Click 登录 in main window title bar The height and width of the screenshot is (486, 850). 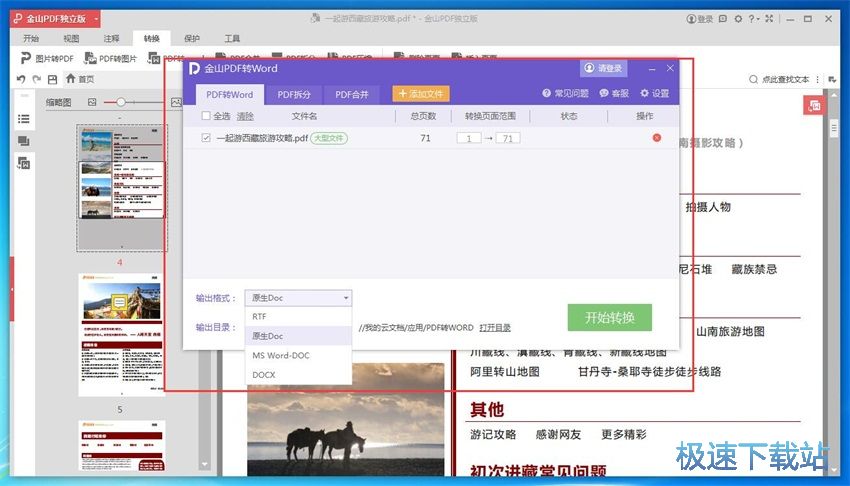click(700, 19)
